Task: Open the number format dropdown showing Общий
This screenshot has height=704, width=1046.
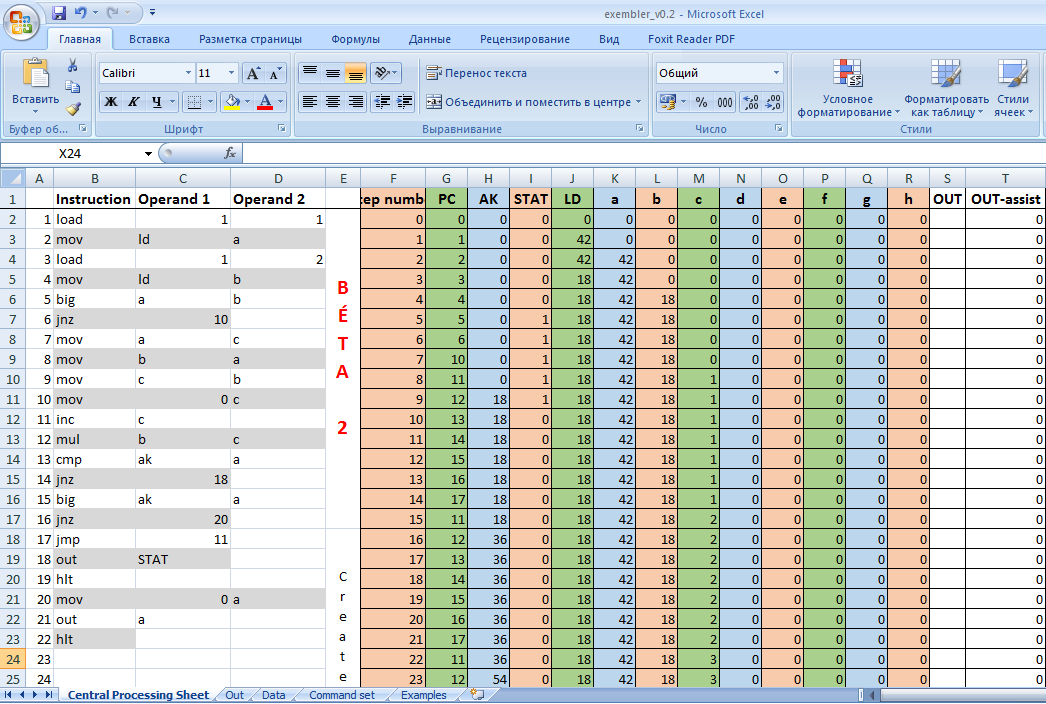Action: (x=775, y=72)
